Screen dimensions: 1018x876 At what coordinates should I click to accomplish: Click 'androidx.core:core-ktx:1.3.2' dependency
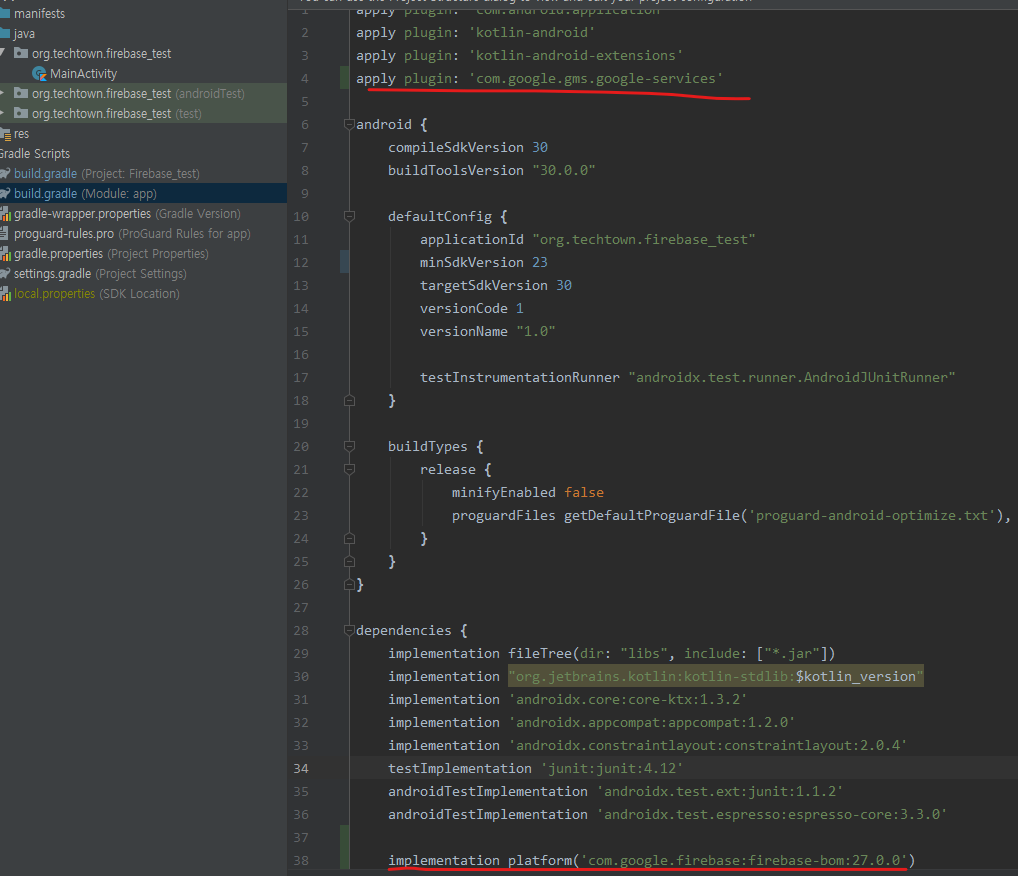click(x=628, y=699)
